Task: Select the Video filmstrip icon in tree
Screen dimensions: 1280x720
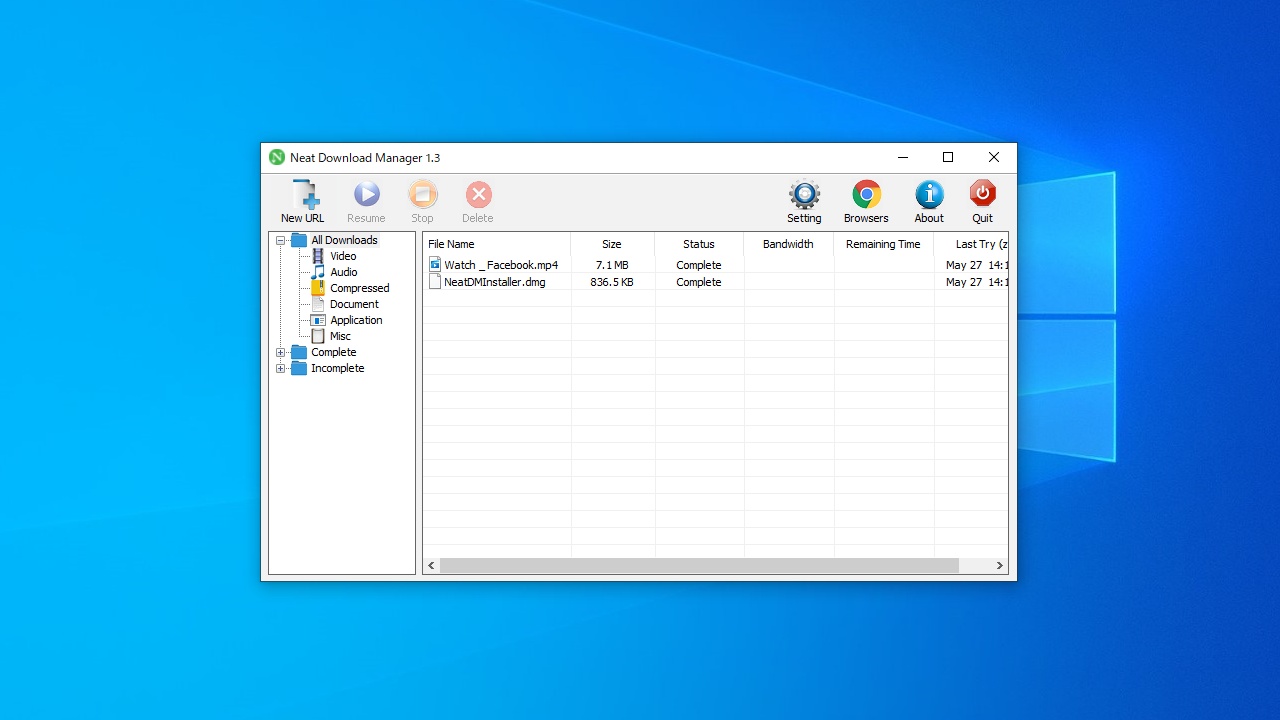Action: tap(318, 256)
